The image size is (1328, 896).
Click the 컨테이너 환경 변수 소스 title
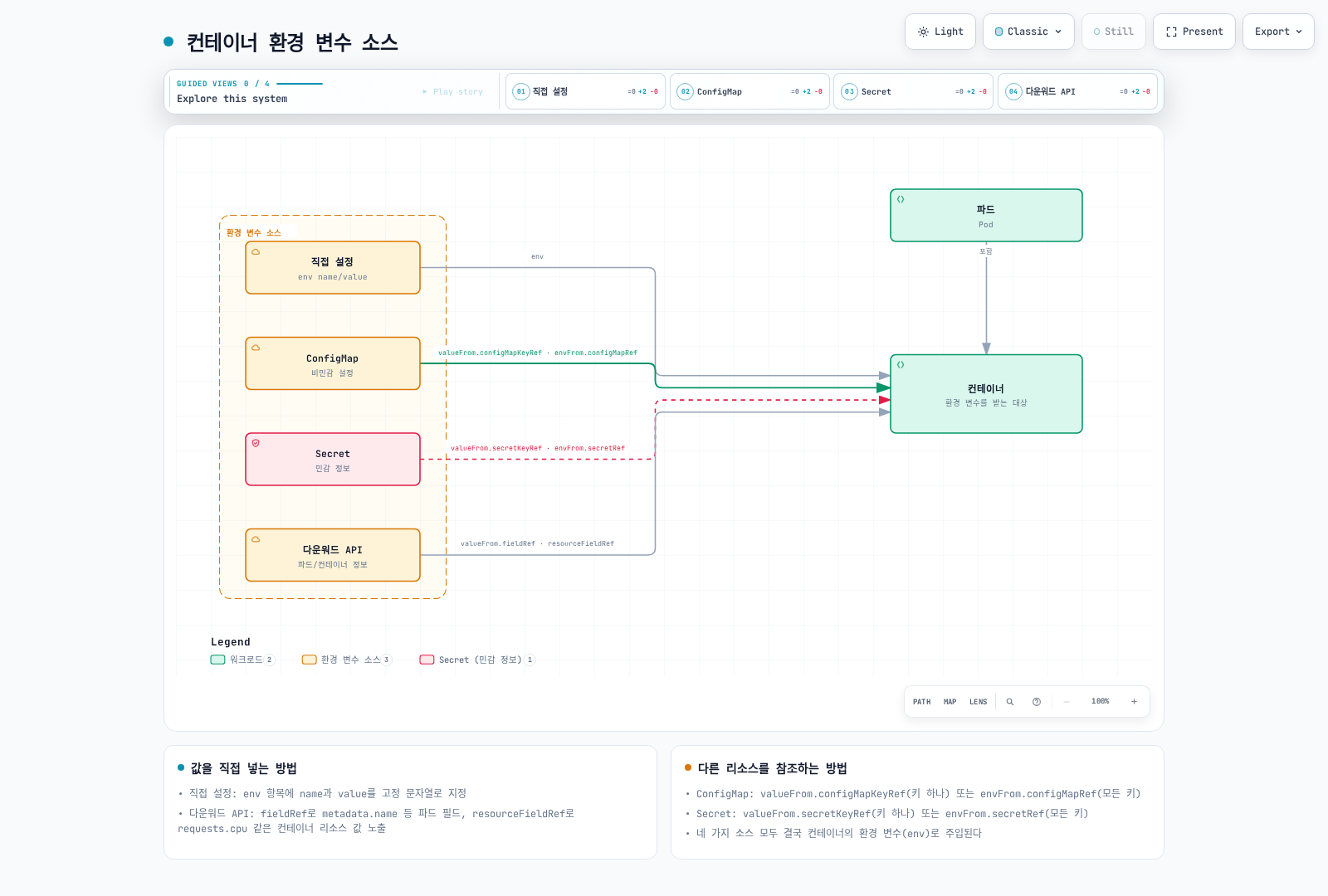tap(292, 42)
